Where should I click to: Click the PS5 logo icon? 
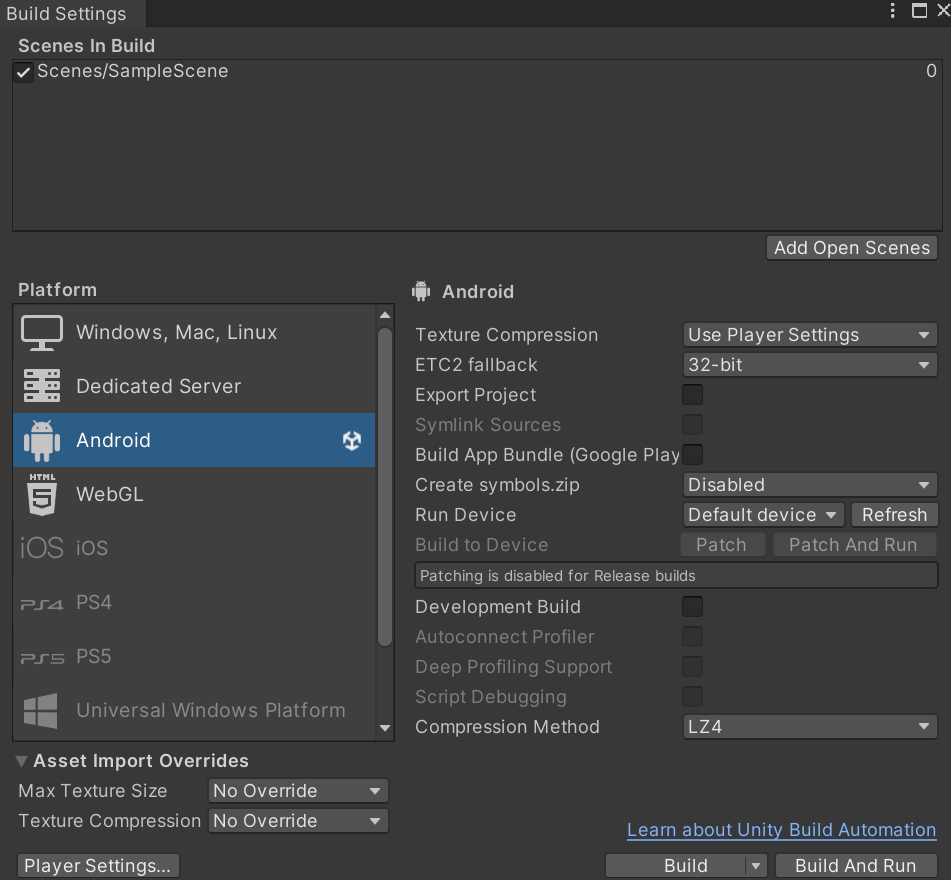click(42, 658)
